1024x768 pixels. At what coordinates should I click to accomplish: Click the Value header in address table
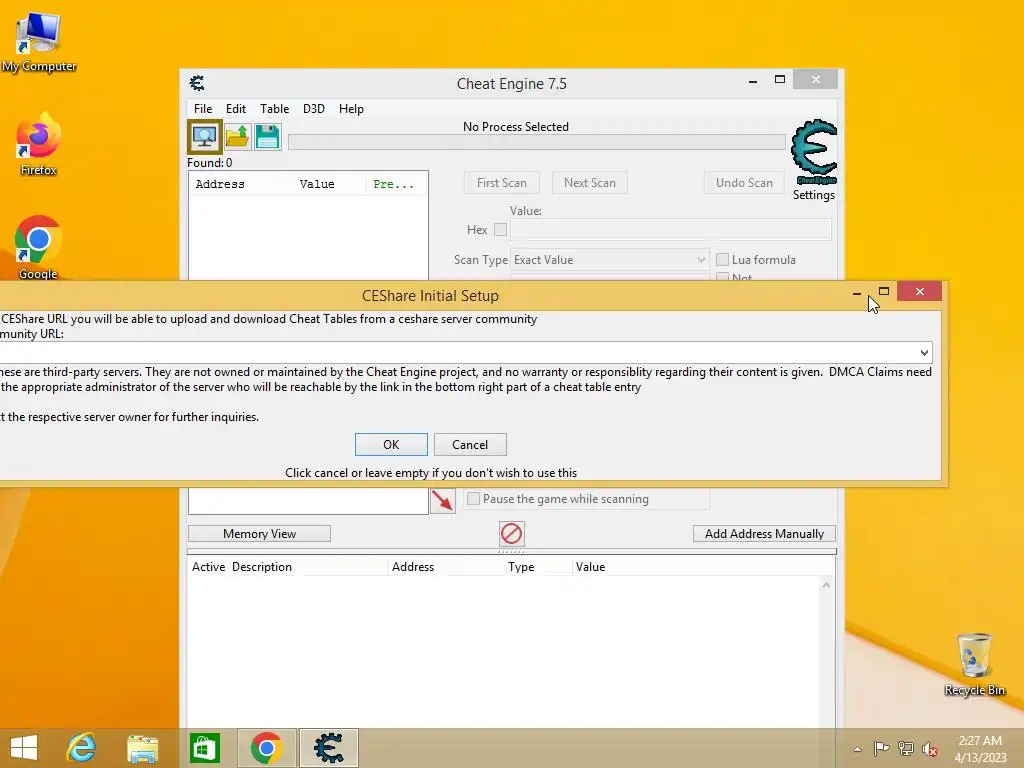[590, 567]
